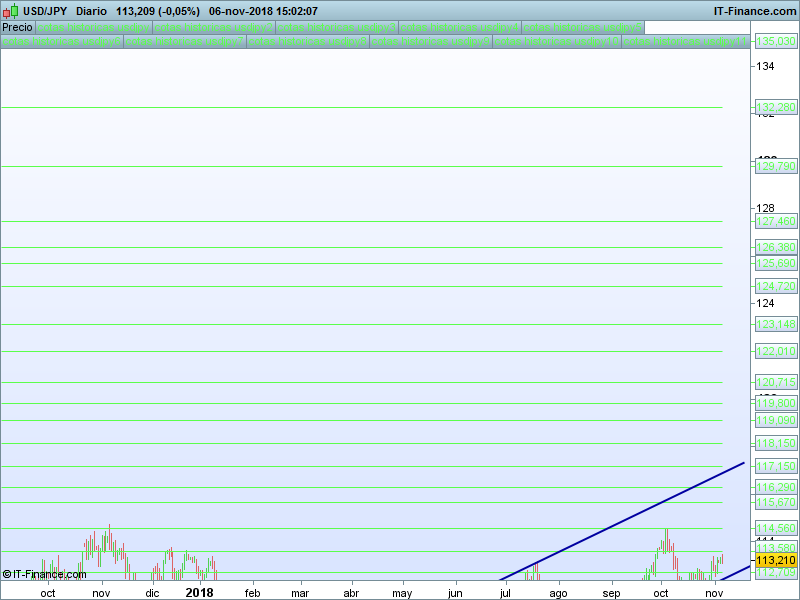Click the highlighted current price 113,210 tag
The height and width of the screenshot is (600, 800).
pos(776,561)
